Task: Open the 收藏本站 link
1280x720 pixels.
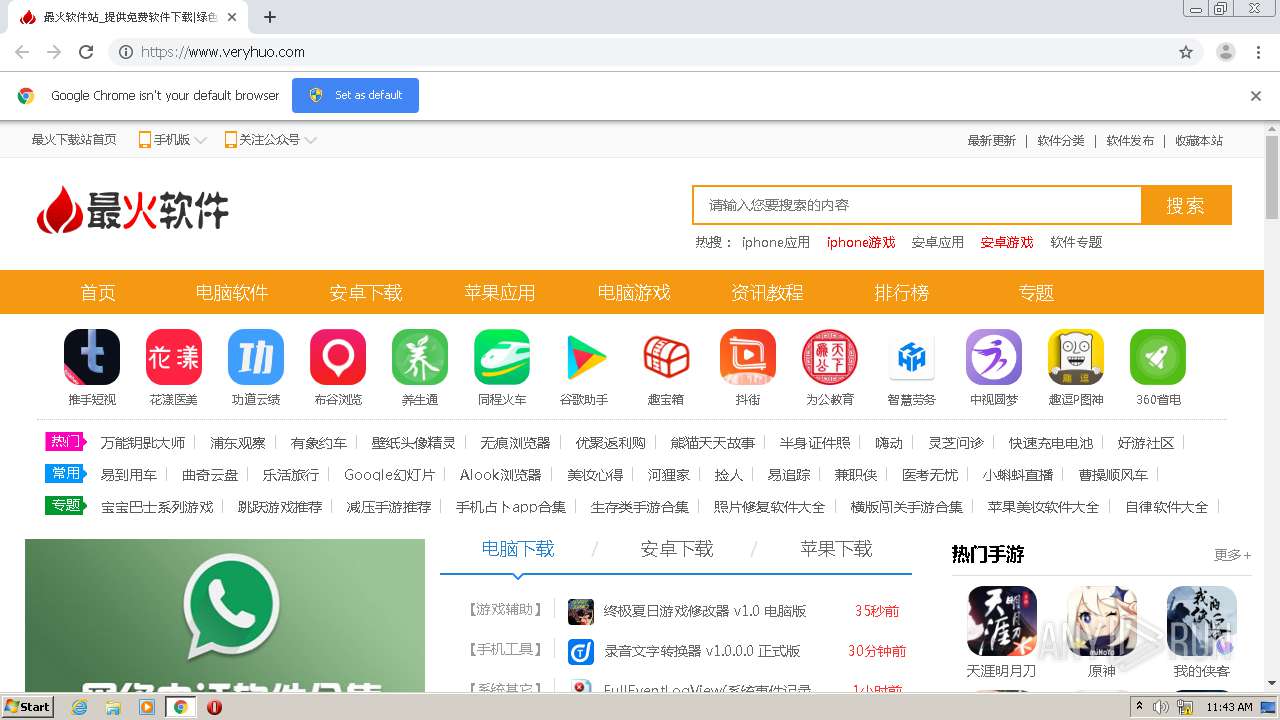Action: tap(1199, 141)
